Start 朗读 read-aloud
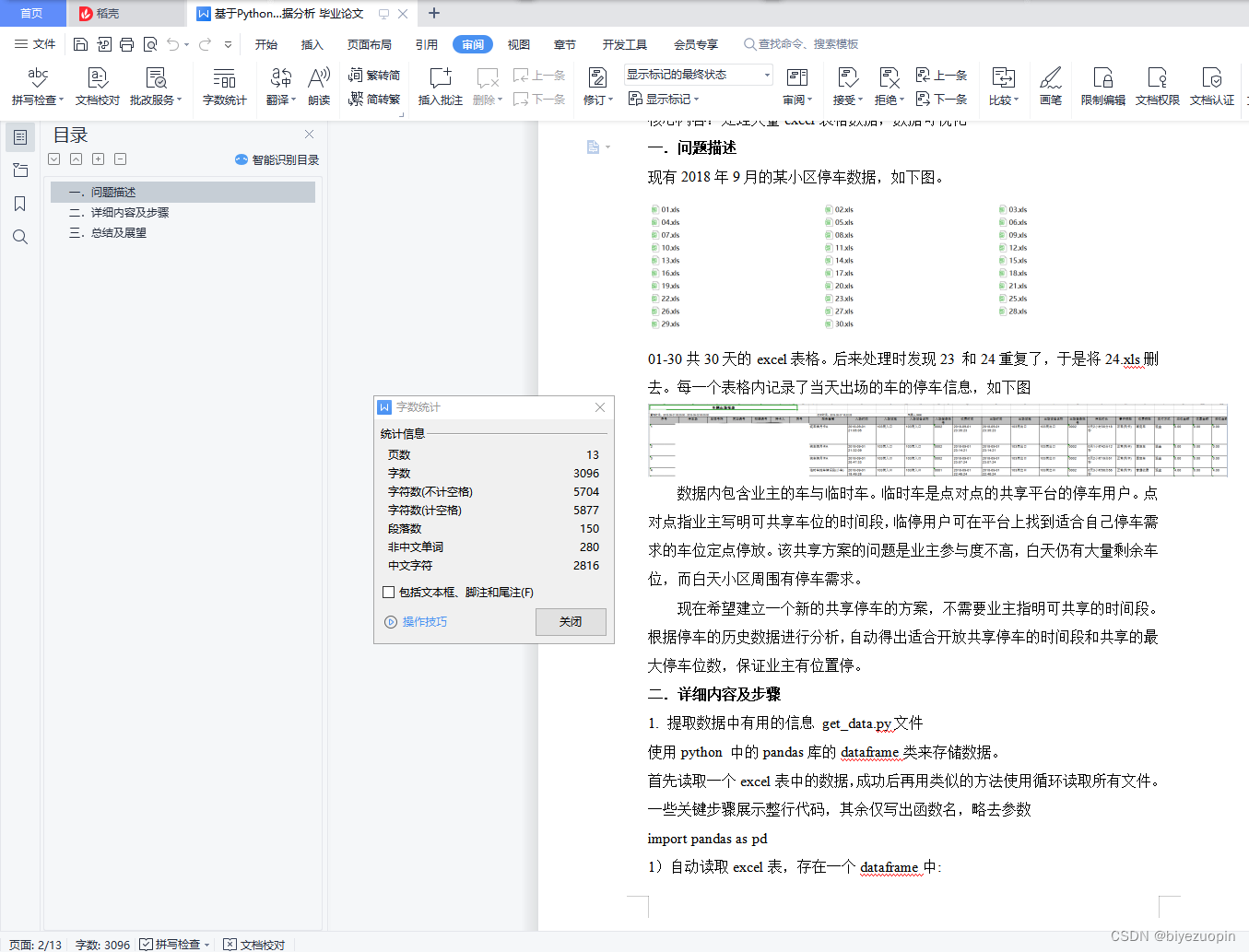The width and height of the screenshot is (1249, 952). (318, 88)
